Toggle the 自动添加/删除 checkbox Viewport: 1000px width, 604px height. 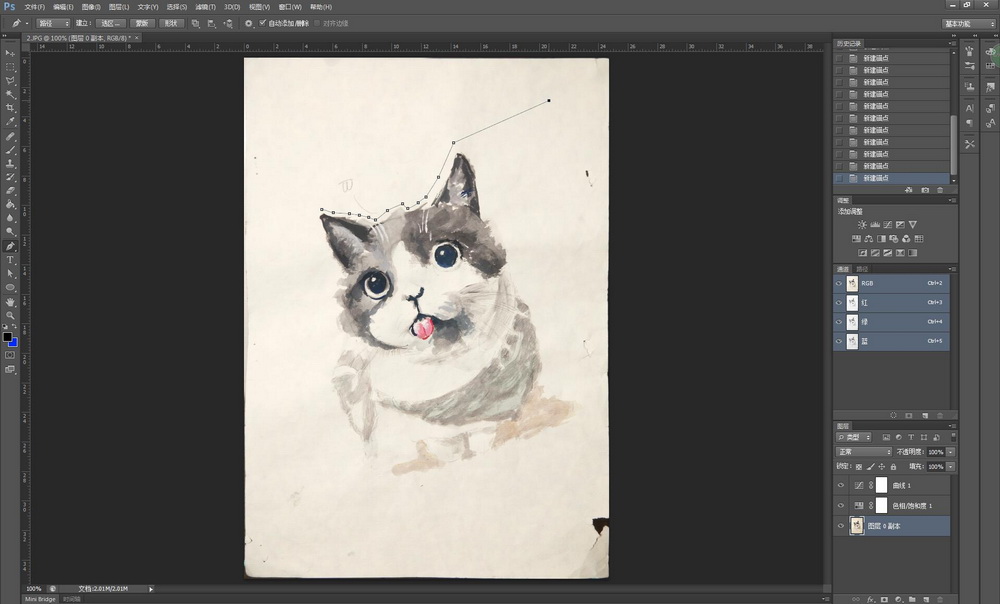pos(262,23)
